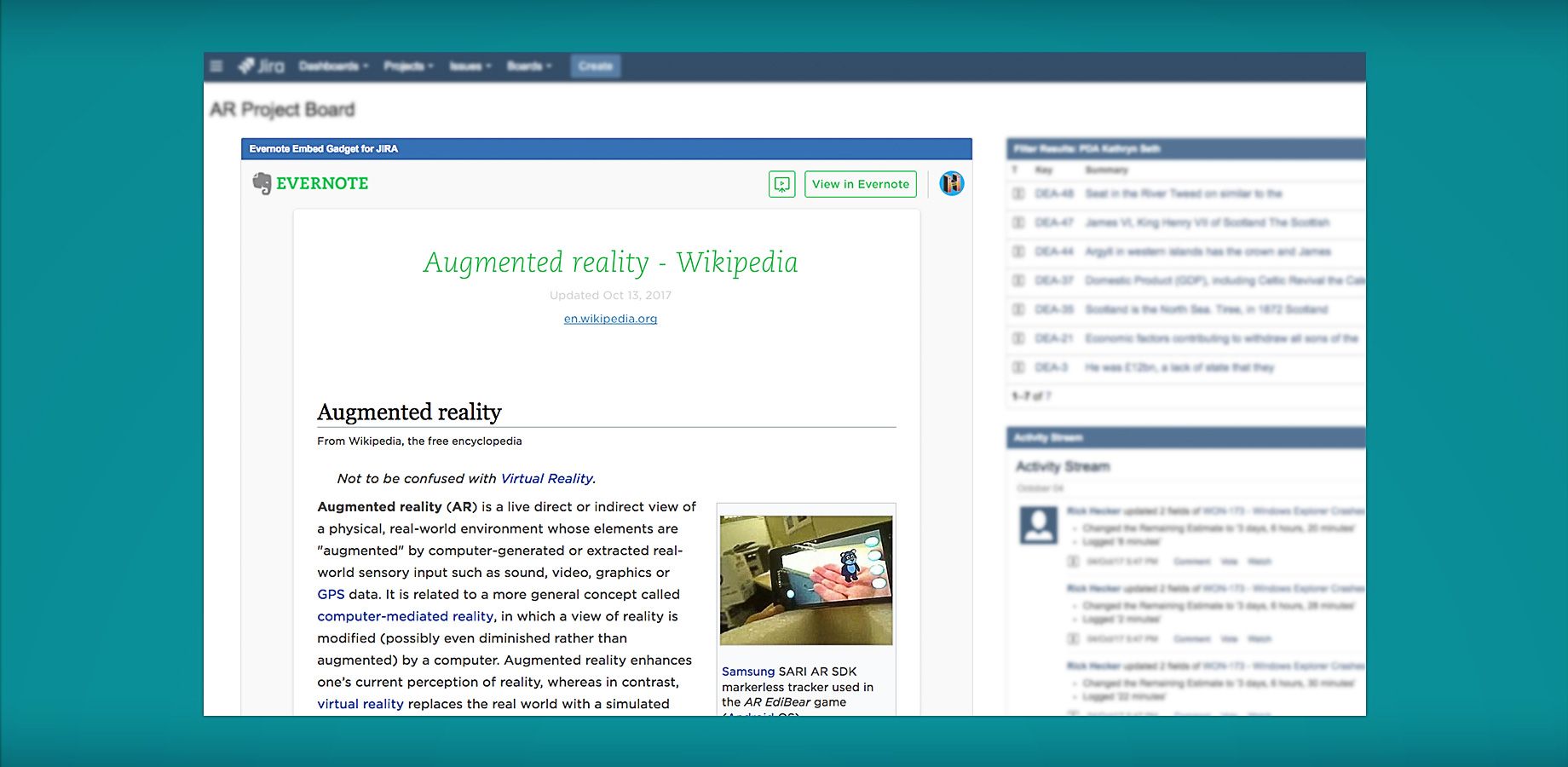The width and height of the screenshot is (1568, 767).
Task: Open the lowercase virtual reality link
Action: pyautogui.click(x=360, y=704)
